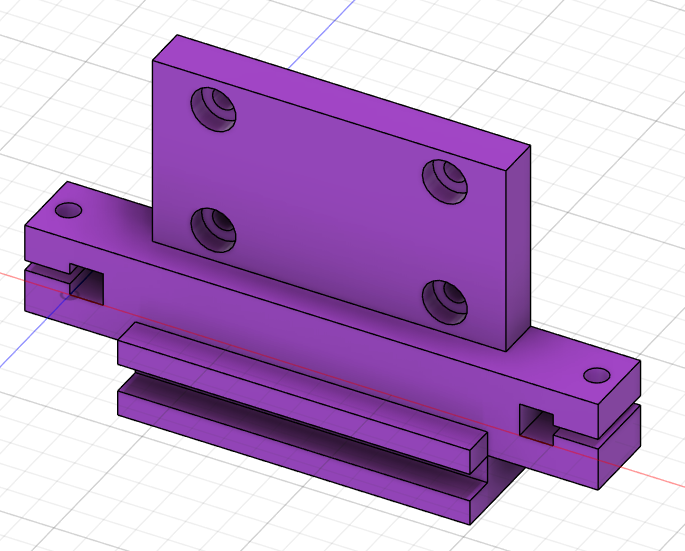Click the top-right countersunk hole on the plate

445,180
